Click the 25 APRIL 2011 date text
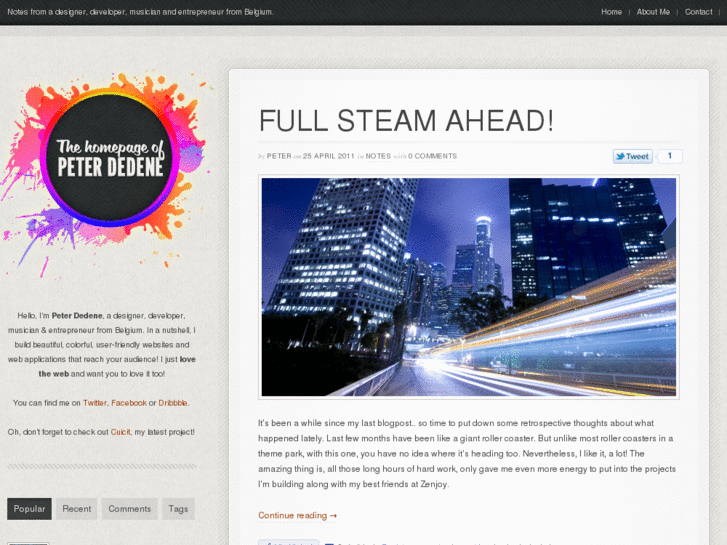 point(329,156)
